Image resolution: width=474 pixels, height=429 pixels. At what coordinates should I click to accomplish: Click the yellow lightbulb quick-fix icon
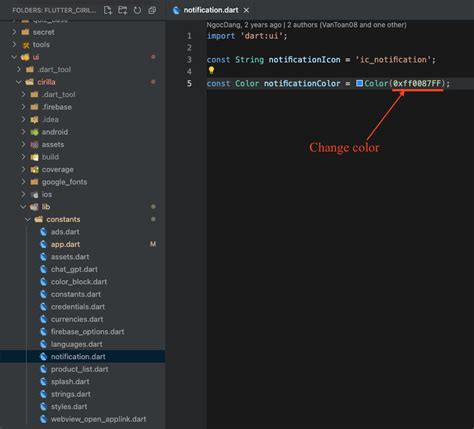pos(211,70)
